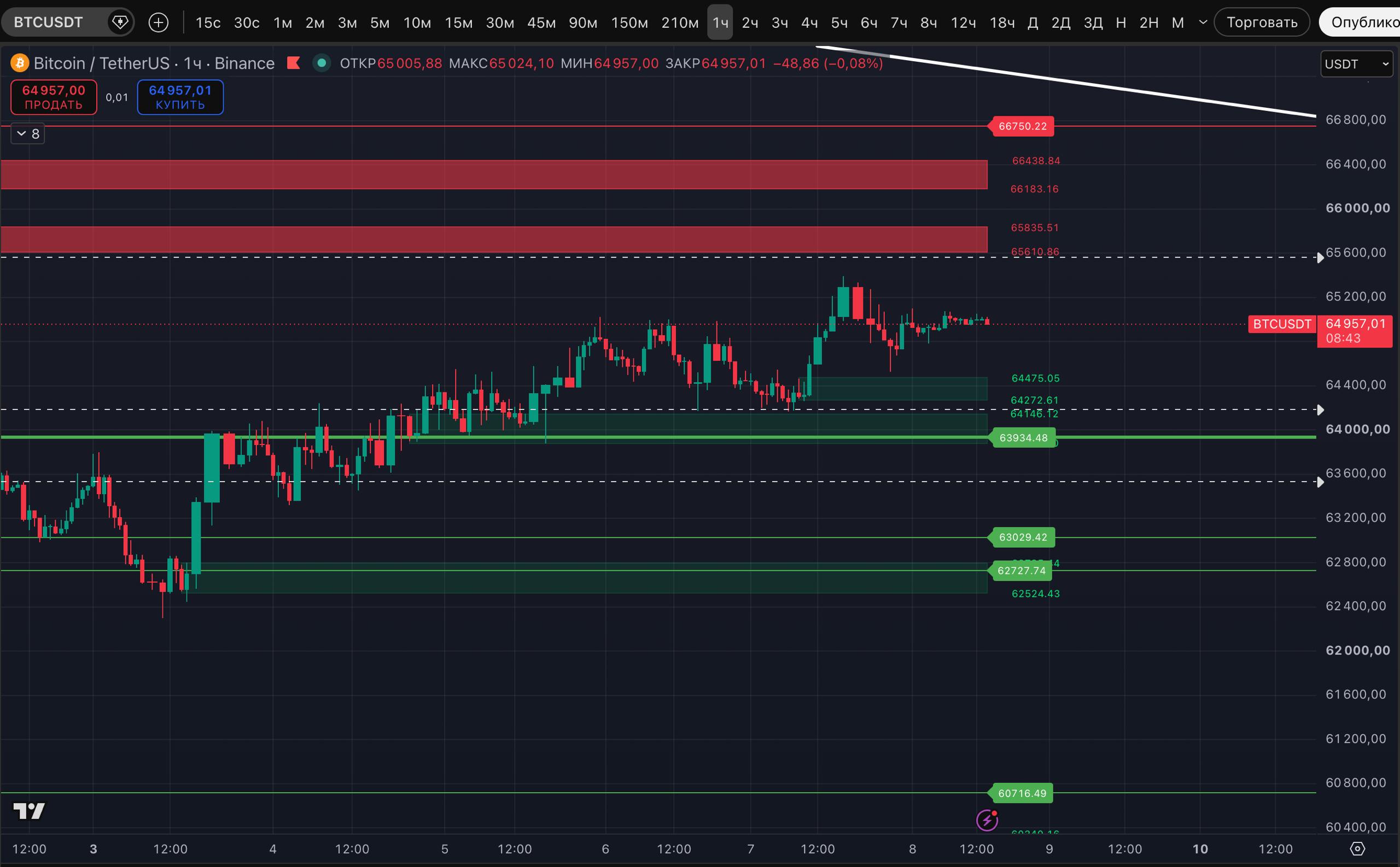This screenshot has width=1400, height=867.
Task: Choose the 5м timeframe
Action: (x=380, y=22)
